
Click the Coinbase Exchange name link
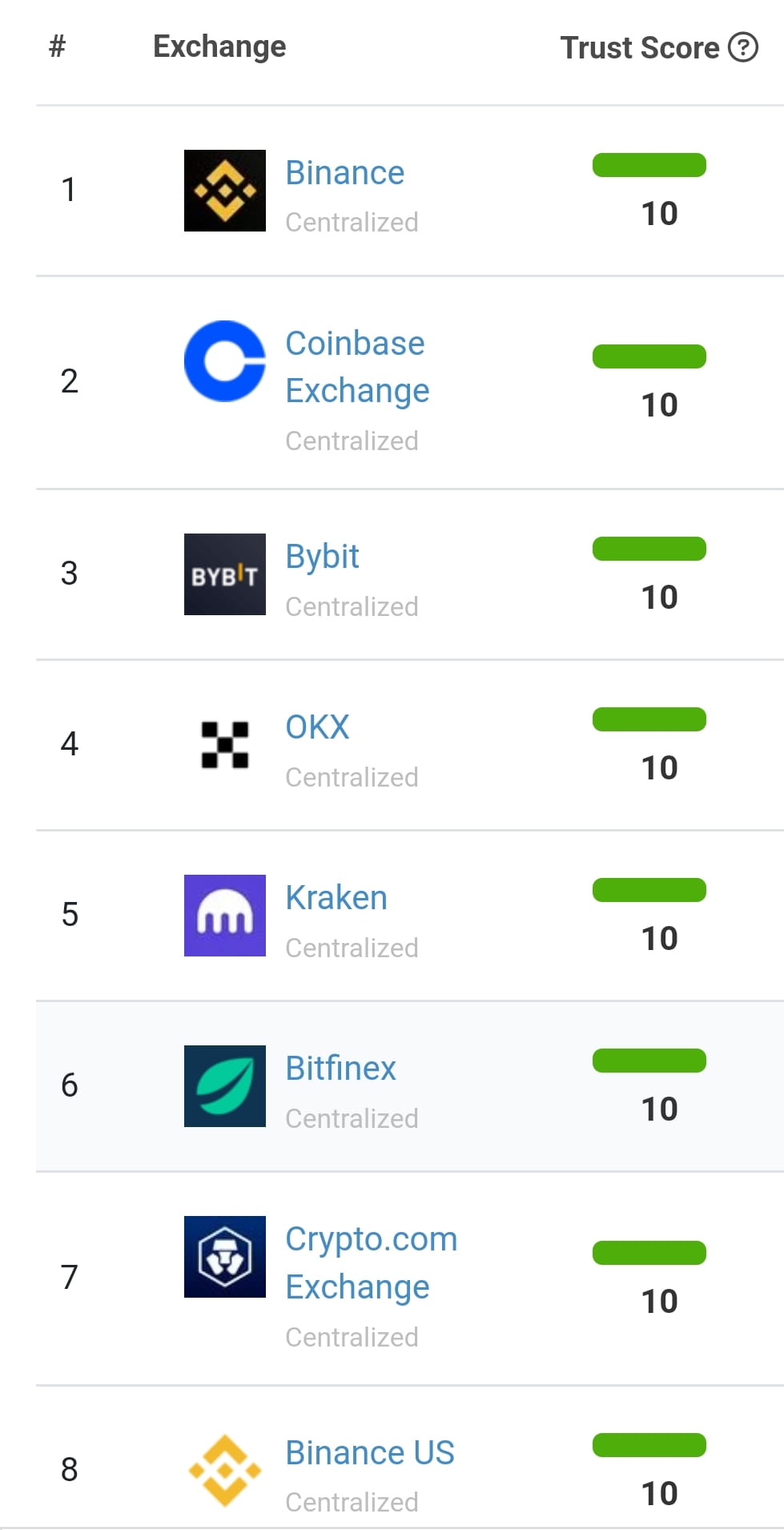(357, 367)
